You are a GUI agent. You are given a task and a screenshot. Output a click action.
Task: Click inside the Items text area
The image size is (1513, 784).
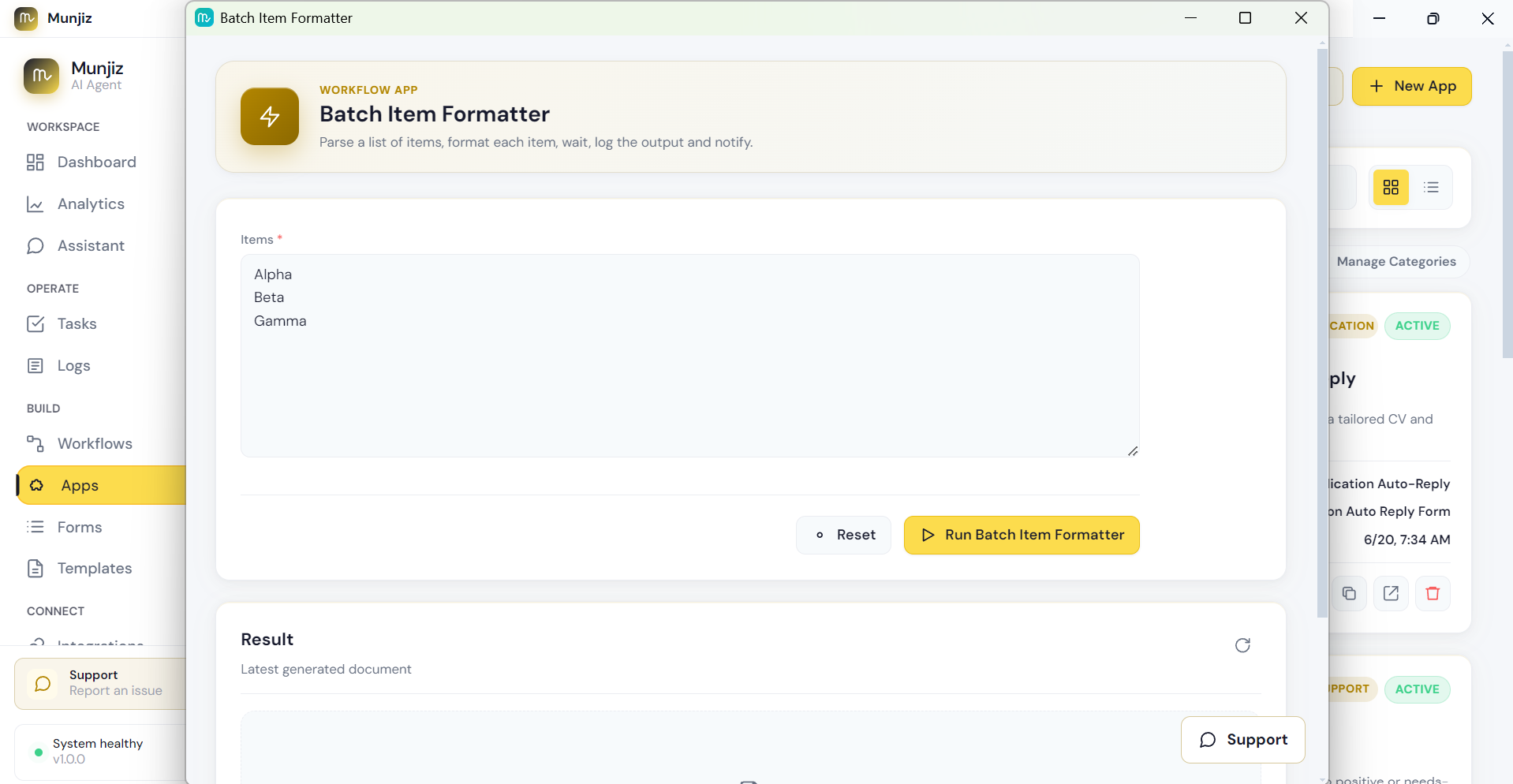coord(690,356)
